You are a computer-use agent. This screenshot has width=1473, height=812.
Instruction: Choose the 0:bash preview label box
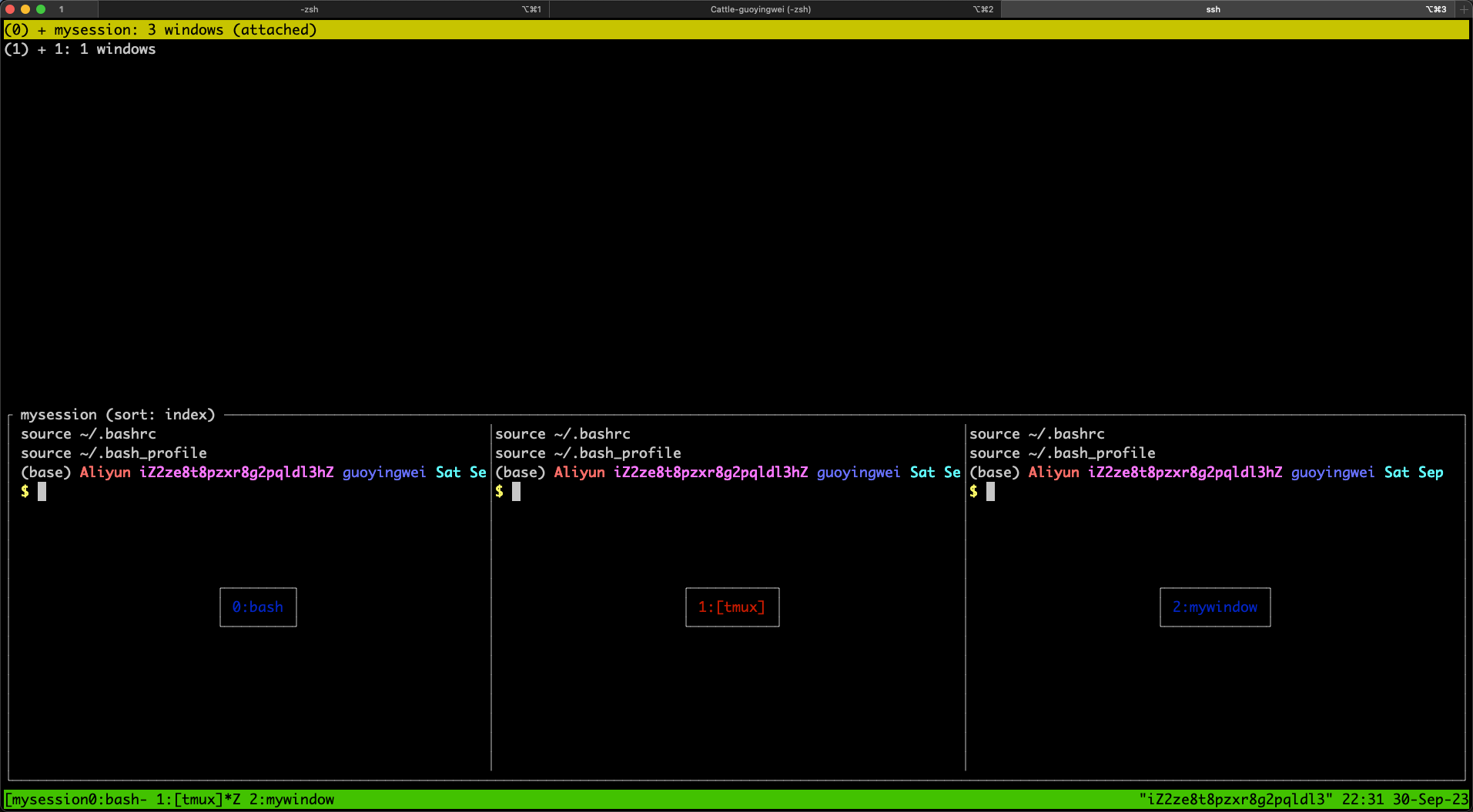pyautogui.click(x=258, y=607)
